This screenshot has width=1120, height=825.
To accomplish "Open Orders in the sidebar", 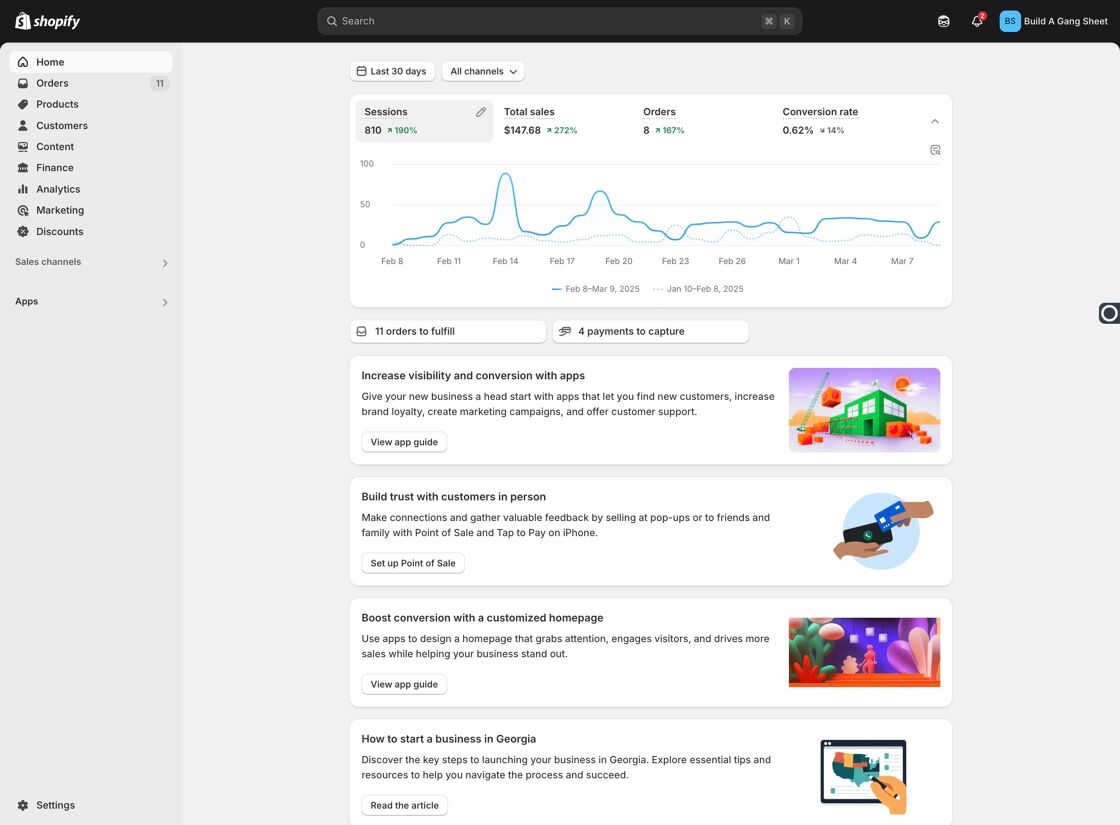I will (91, 84).
